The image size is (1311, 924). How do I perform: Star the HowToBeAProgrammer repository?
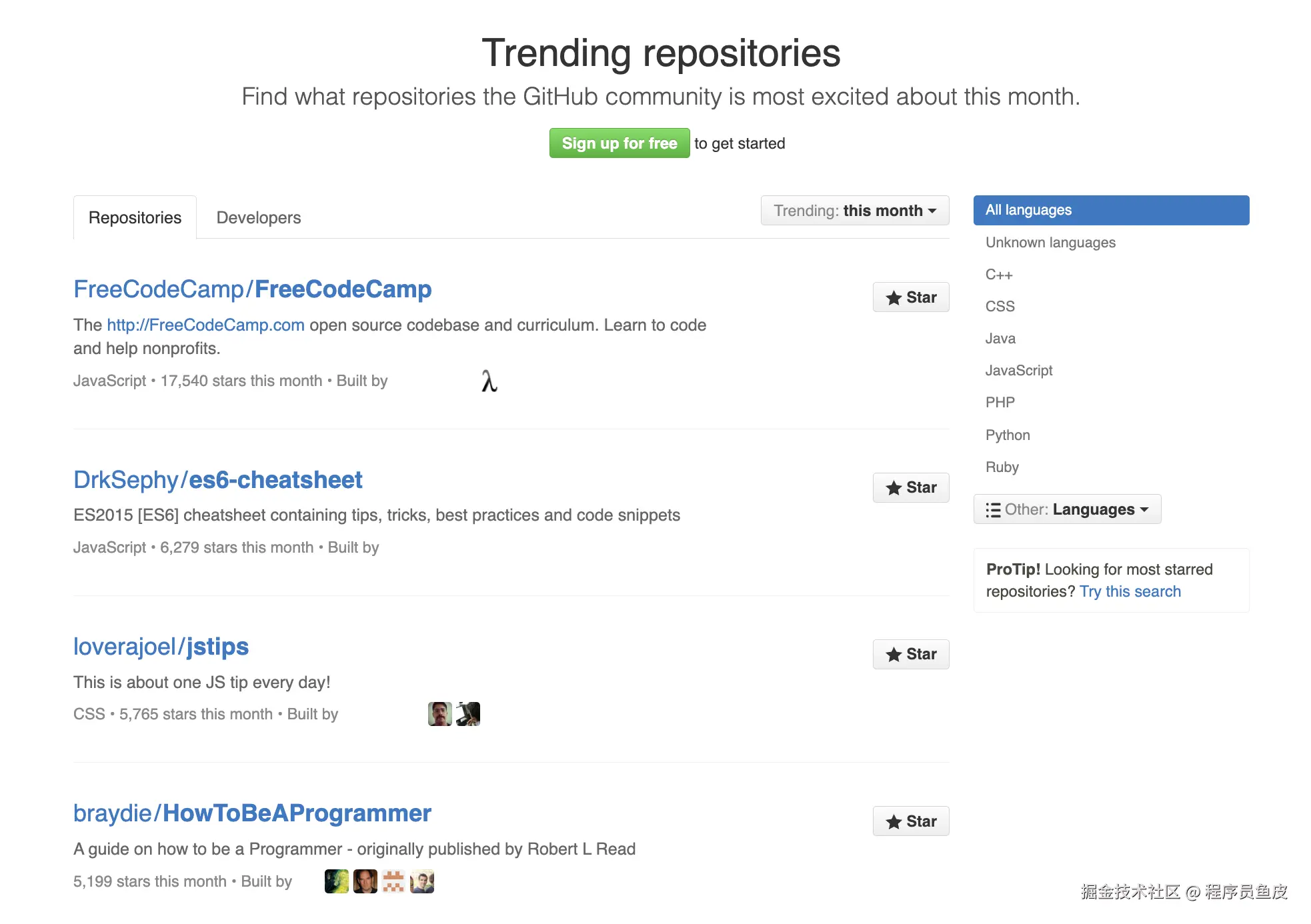click(x=910, y=821)
